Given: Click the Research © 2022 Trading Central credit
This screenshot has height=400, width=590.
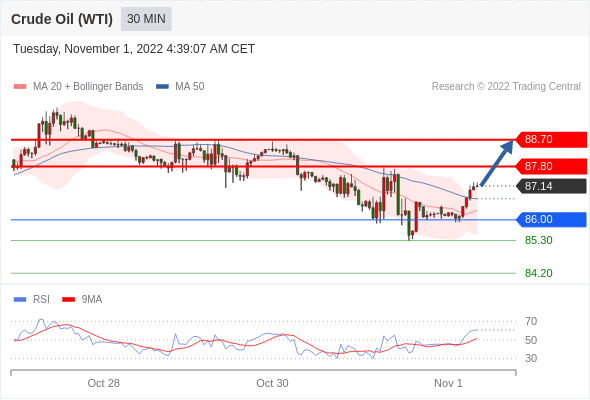Looking at the screenshot, I should coord(506,87).
